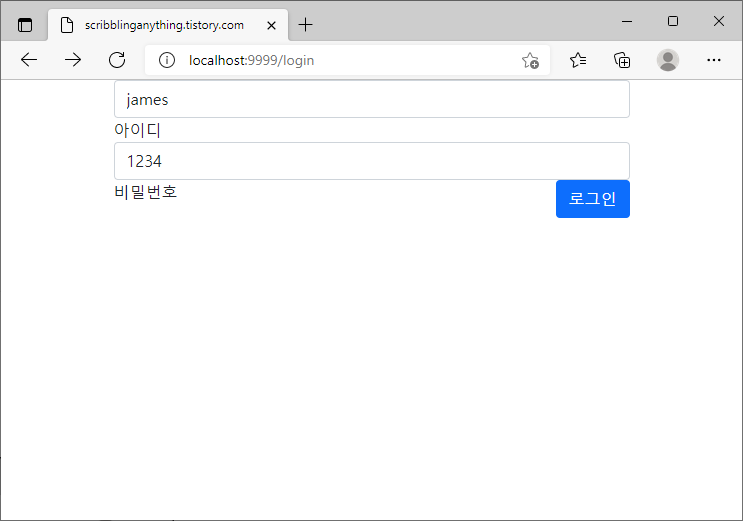Click the ID field containing james
Image resolution: width=743 pixels, height=521 pixels.
click(x=372, y=100)
